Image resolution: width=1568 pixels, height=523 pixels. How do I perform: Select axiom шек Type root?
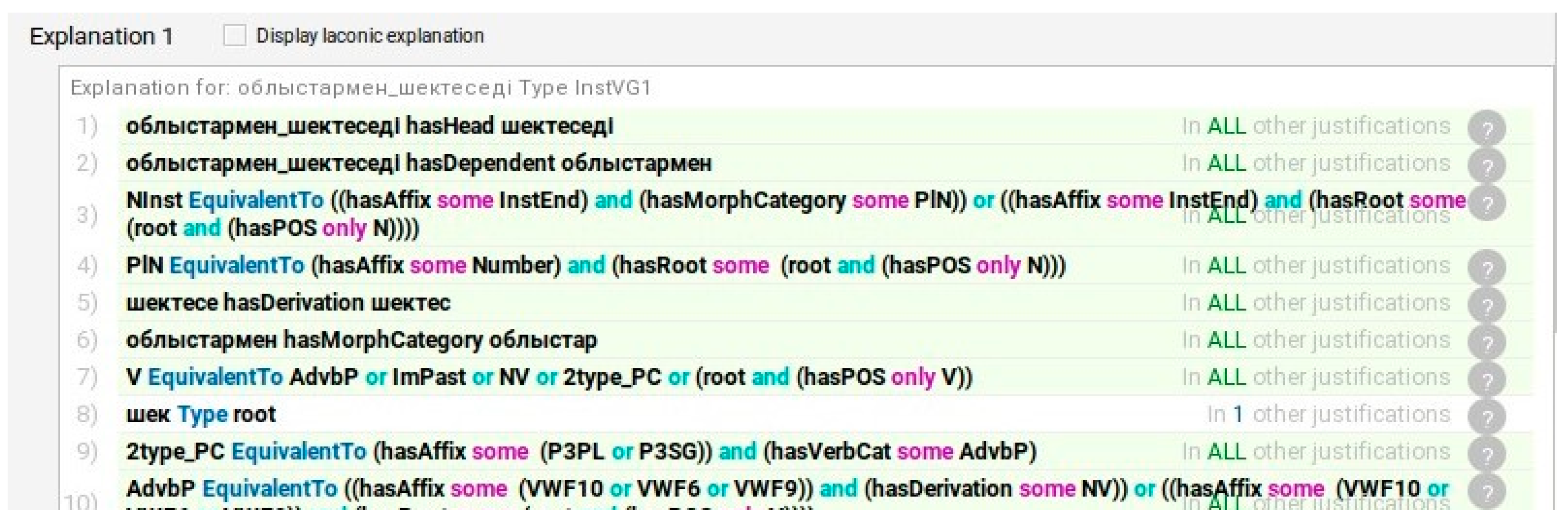click(x=201, y=415)
